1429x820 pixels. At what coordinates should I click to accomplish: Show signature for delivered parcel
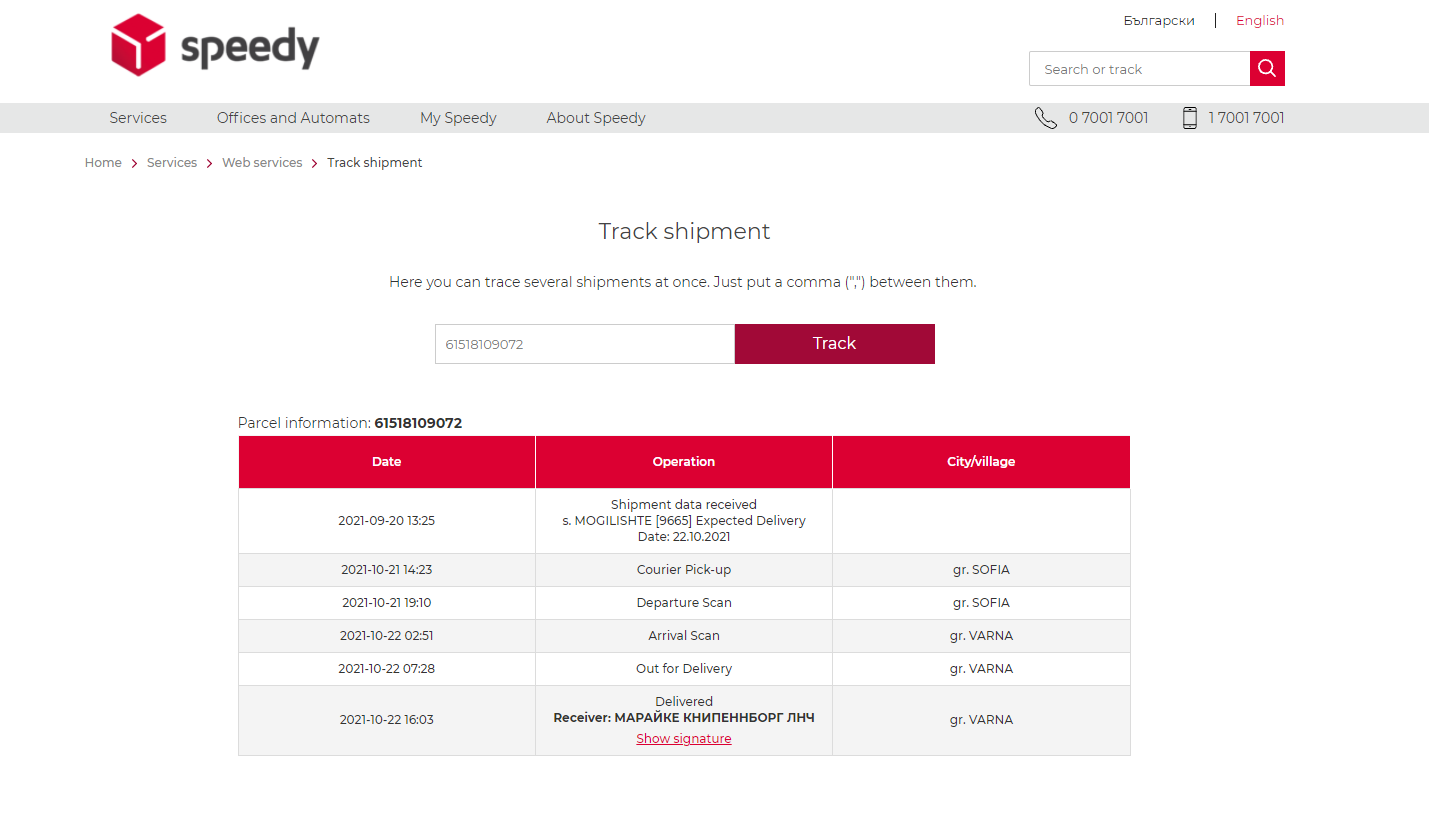pos(684,739)
